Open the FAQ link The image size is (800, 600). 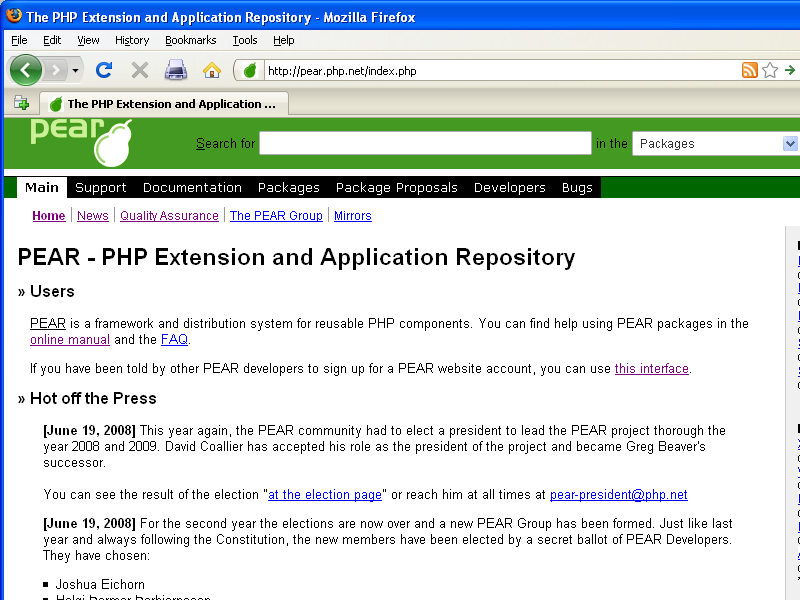[x=174, y=340]
